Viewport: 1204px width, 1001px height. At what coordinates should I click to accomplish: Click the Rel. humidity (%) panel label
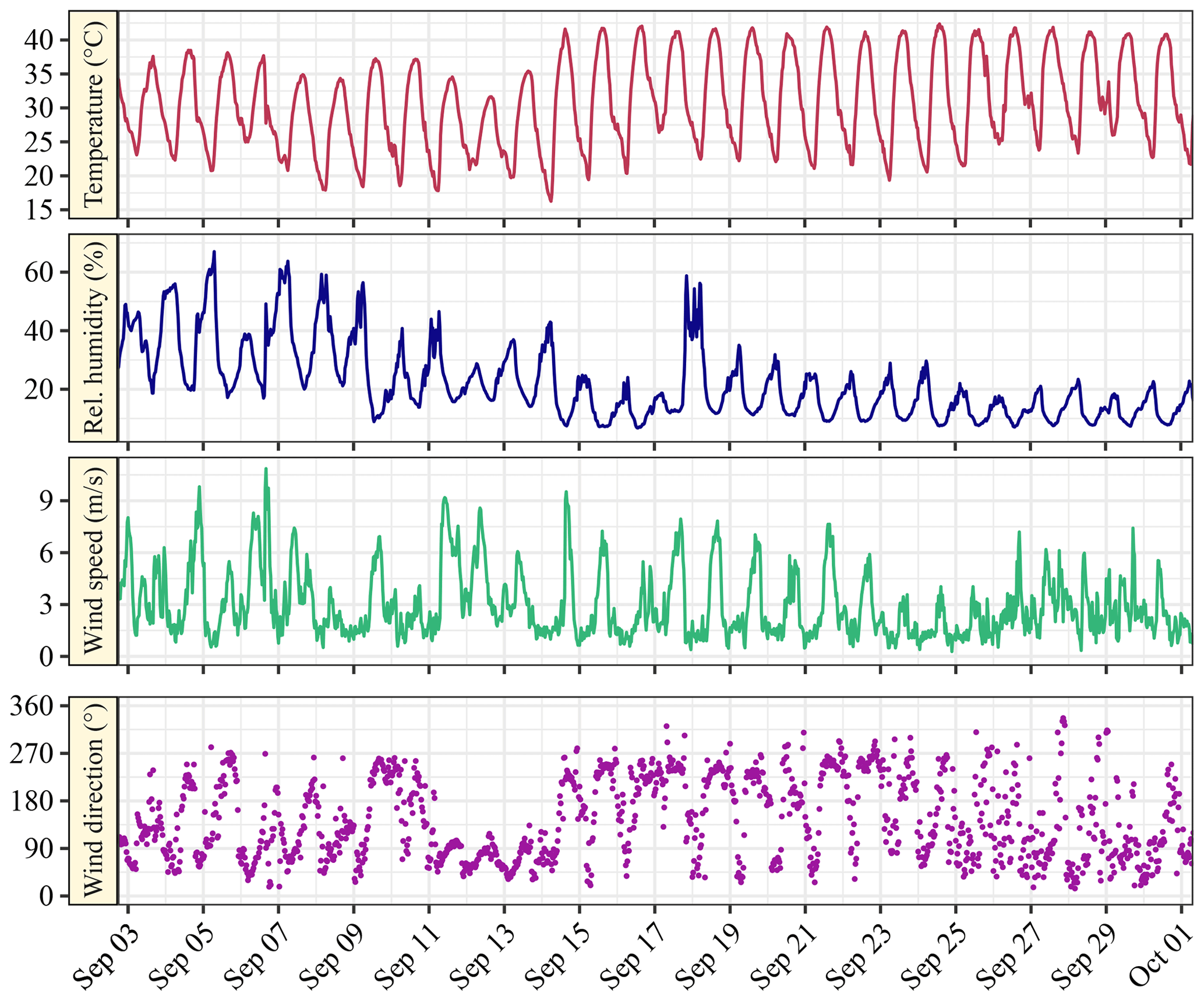point(93,338)
